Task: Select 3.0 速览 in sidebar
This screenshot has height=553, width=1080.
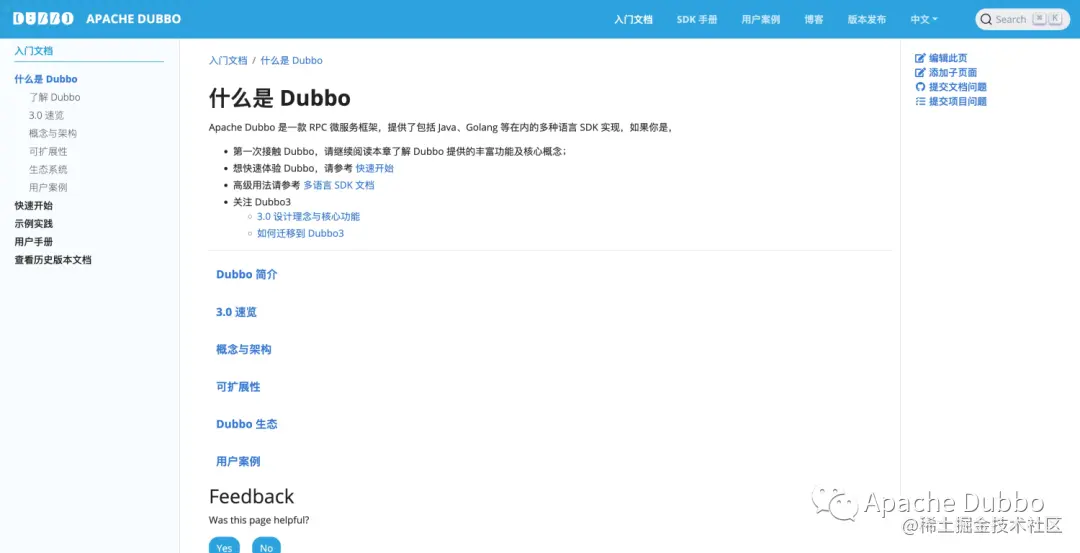Action: (x=46, y=115)
